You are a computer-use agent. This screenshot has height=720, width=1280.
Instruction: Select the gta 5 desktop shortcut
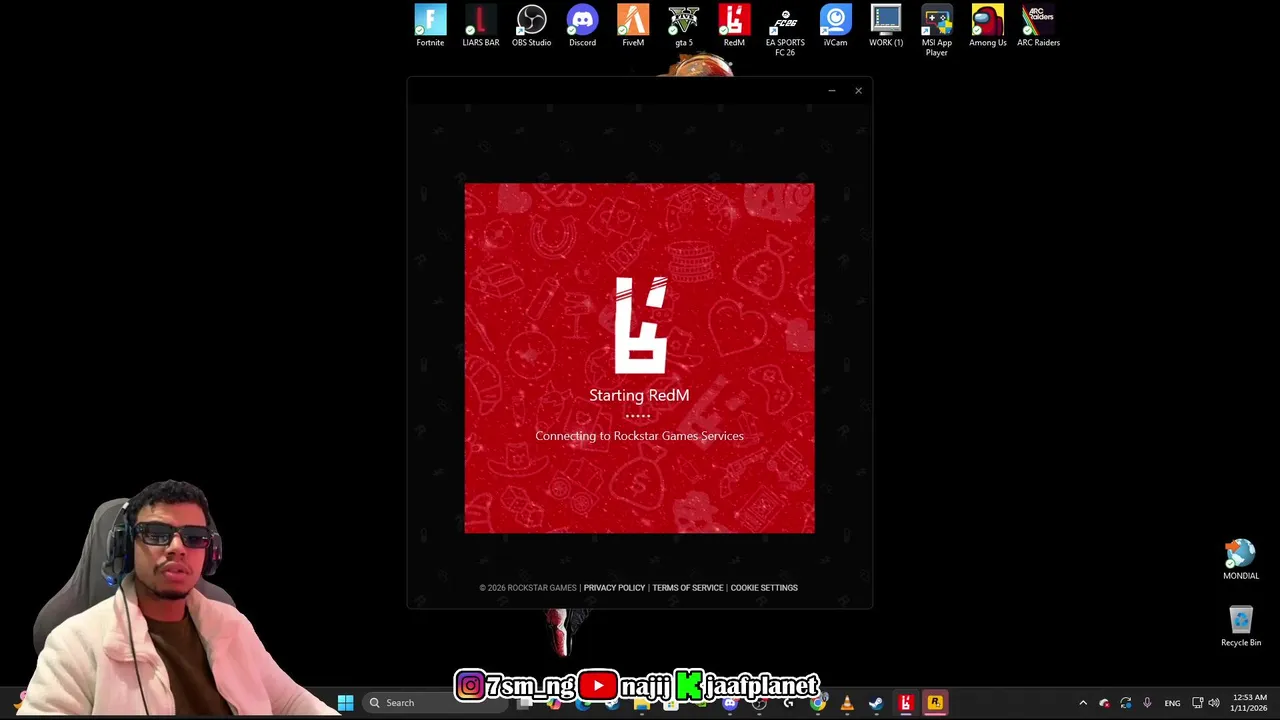click(684, 26)
